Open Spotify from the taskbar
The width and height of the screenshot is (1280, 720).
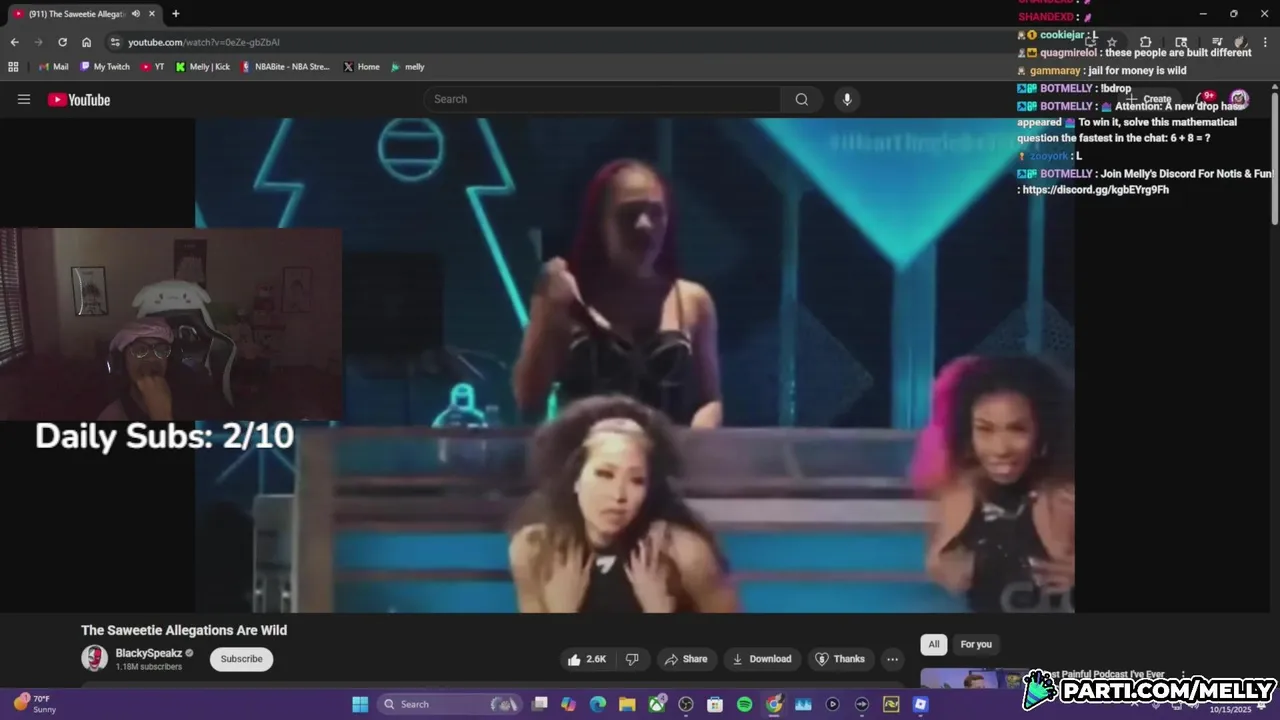click(744, 704)
